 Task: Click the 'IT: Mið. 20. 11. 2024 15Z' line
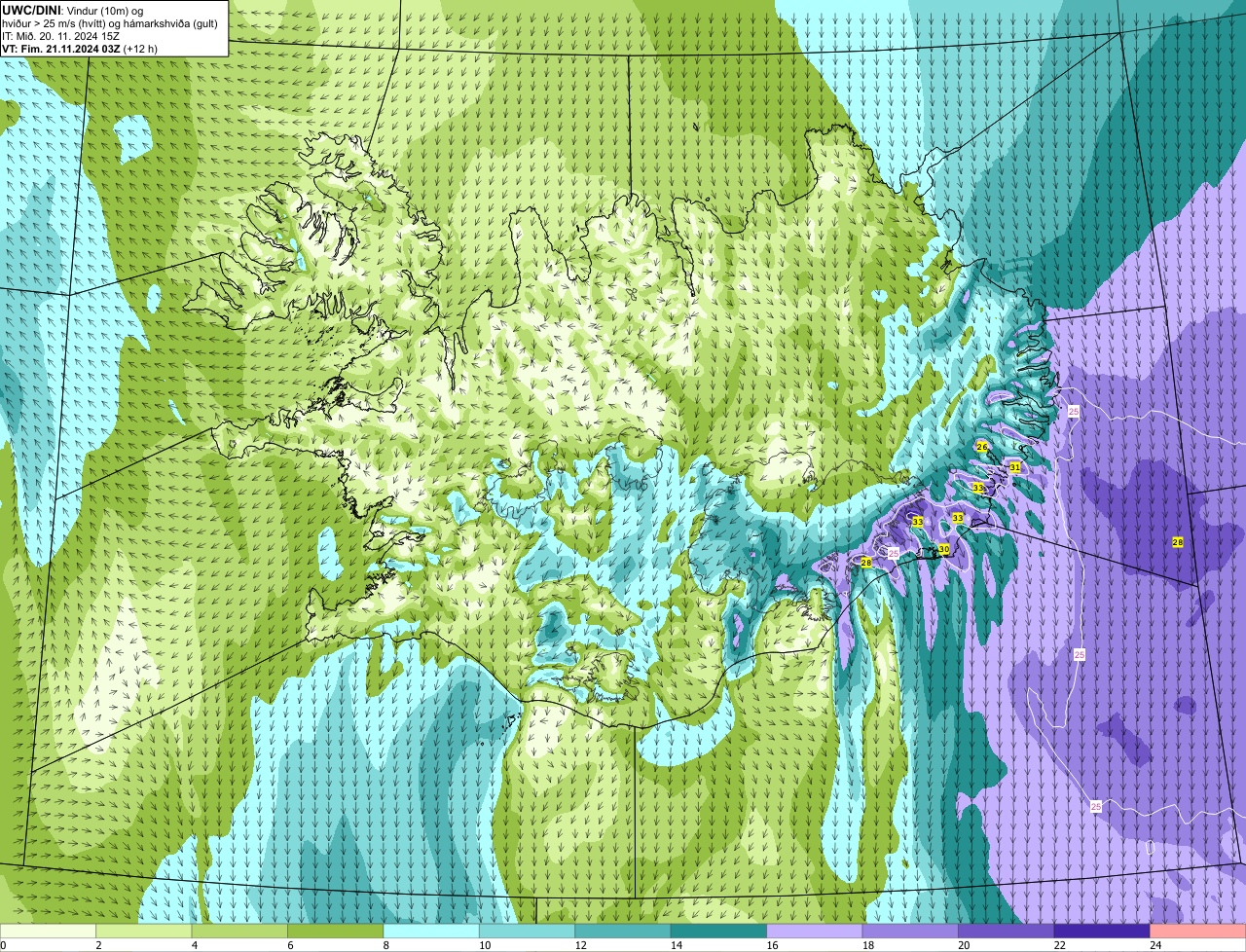click(x=60, y=35)
